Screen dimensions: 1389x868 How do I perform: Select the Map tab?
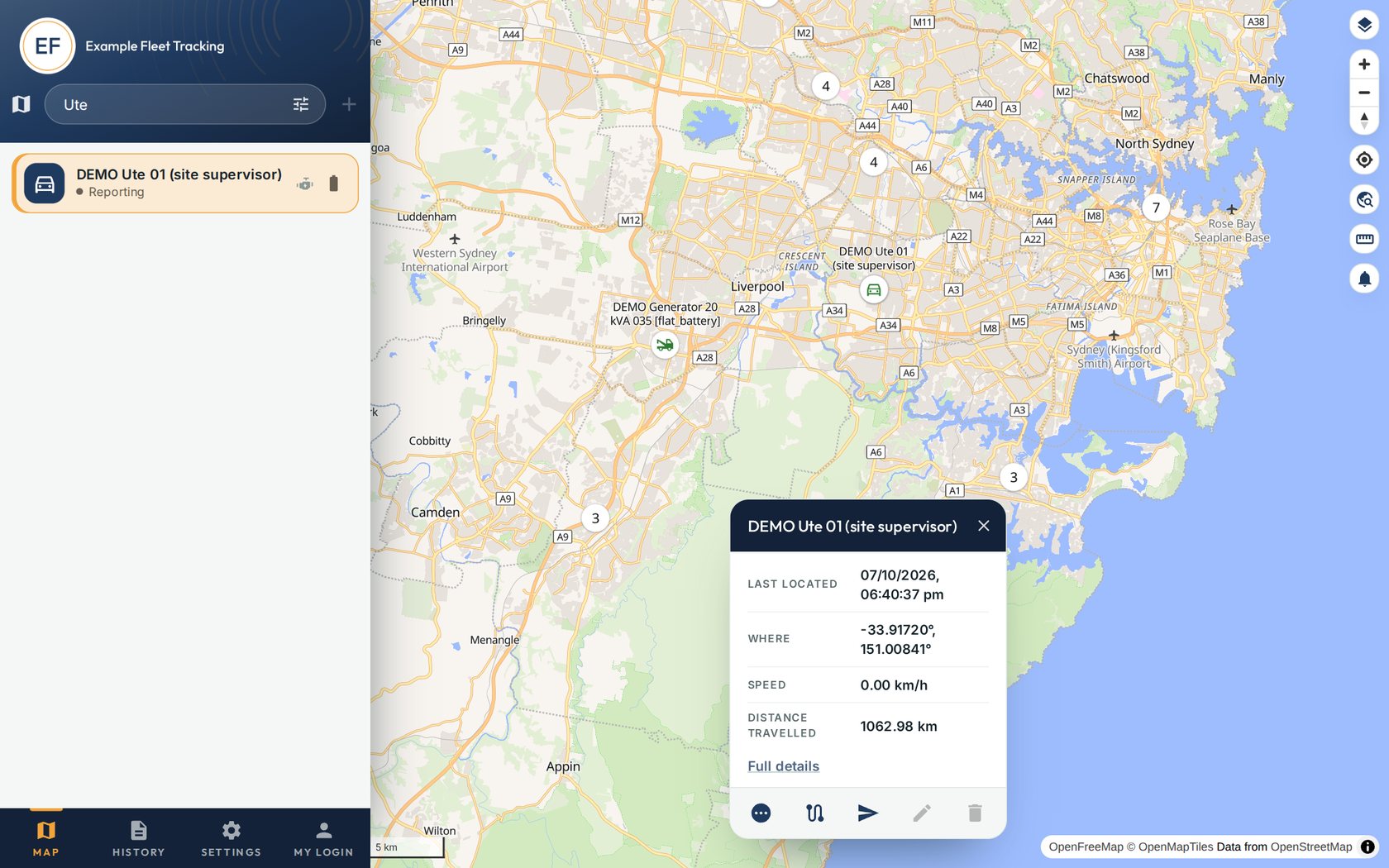tap(46, 838)
